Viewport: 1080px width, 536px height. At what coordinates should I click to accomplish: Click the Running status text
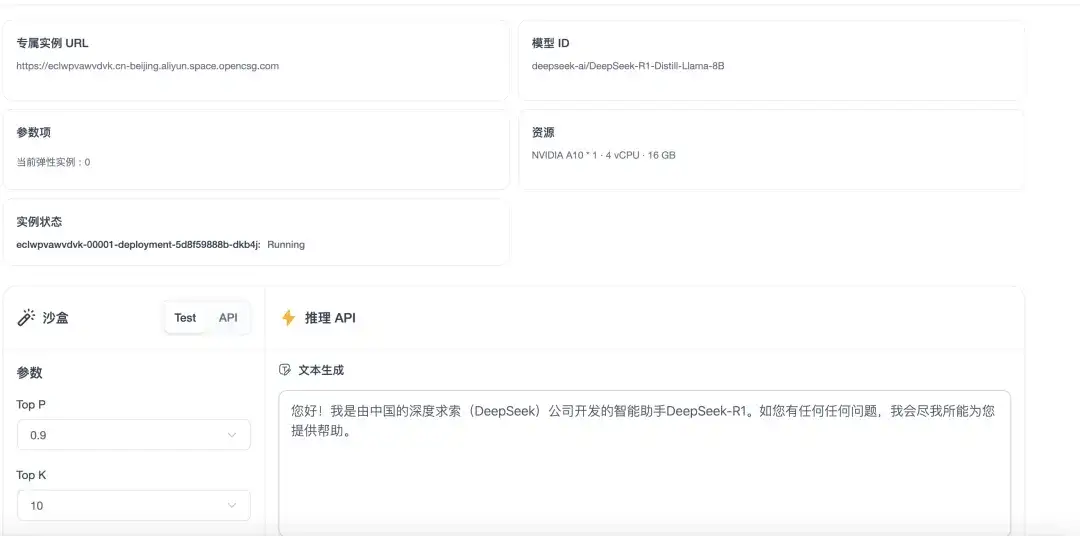(x=286, y=245)
